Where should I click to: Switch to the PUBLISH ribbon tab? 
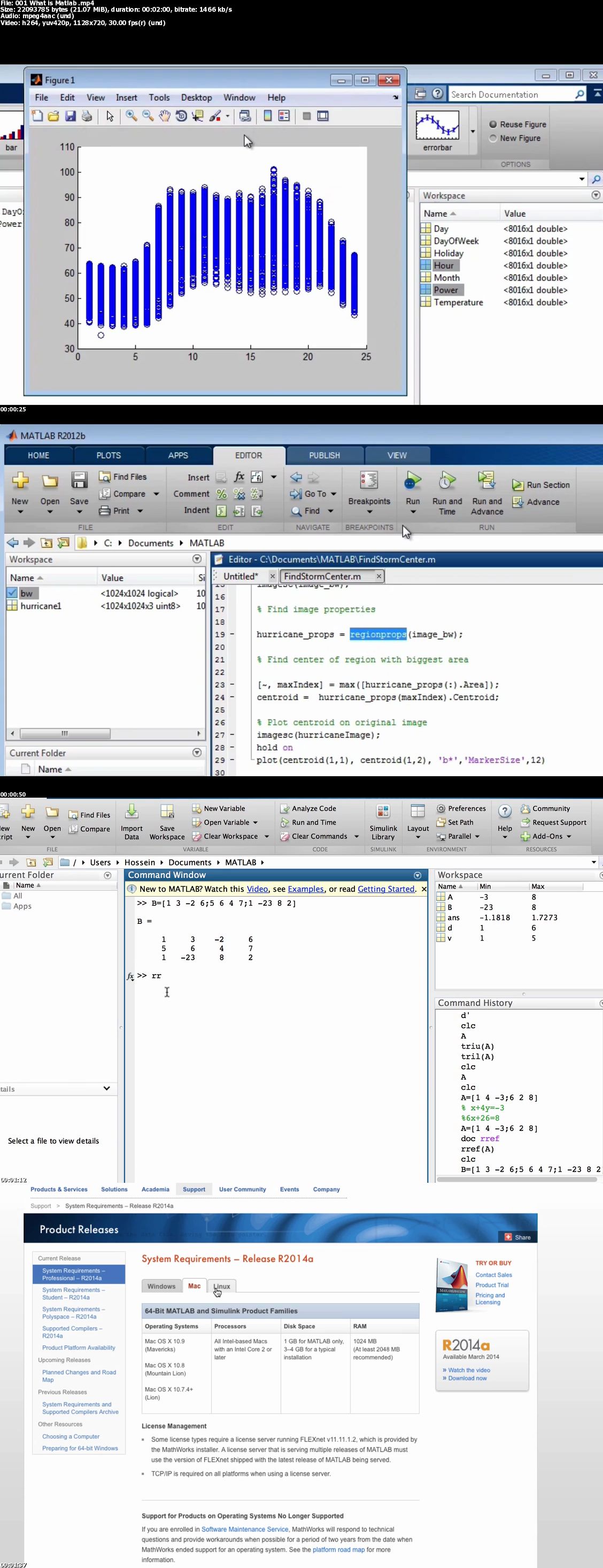click(x=324, y=455)
